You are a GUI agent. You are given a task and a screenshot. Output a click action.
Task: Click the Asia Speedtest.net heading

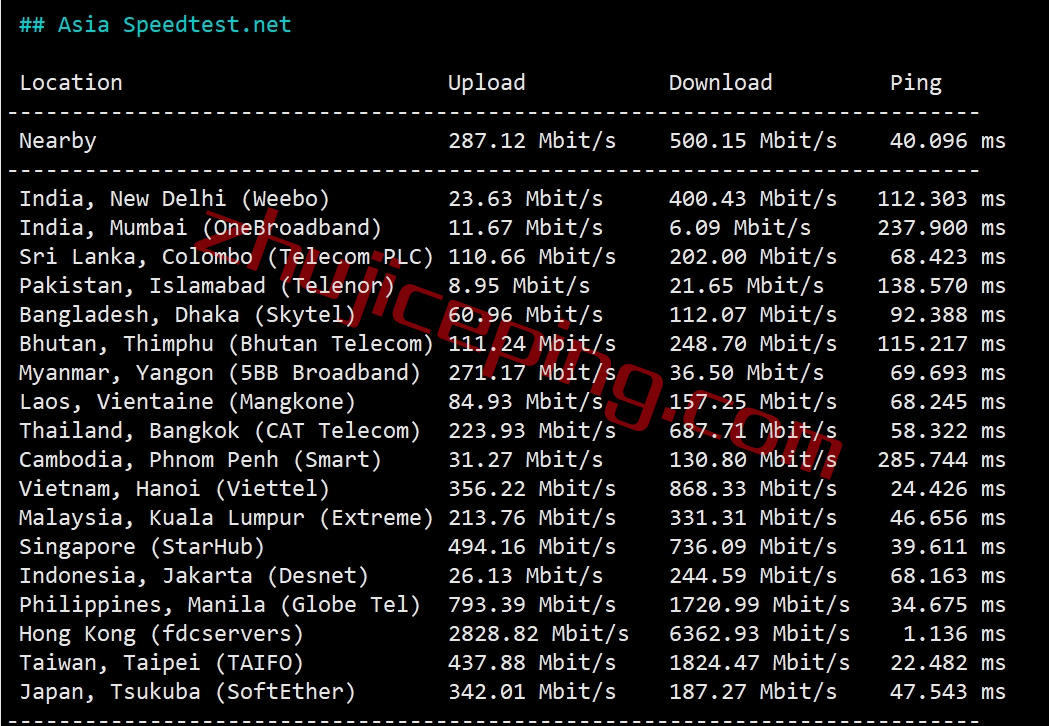155,25
